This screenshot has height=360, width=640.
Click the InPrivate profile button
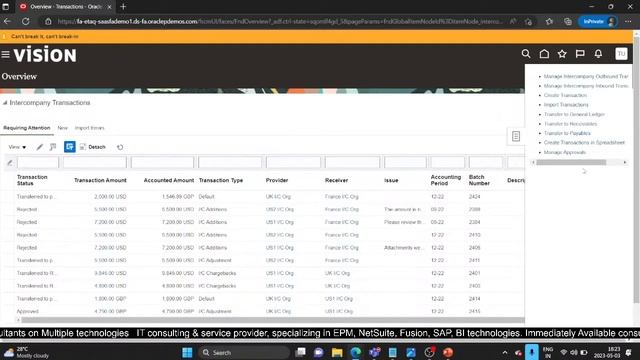click(x=598, y=21)
